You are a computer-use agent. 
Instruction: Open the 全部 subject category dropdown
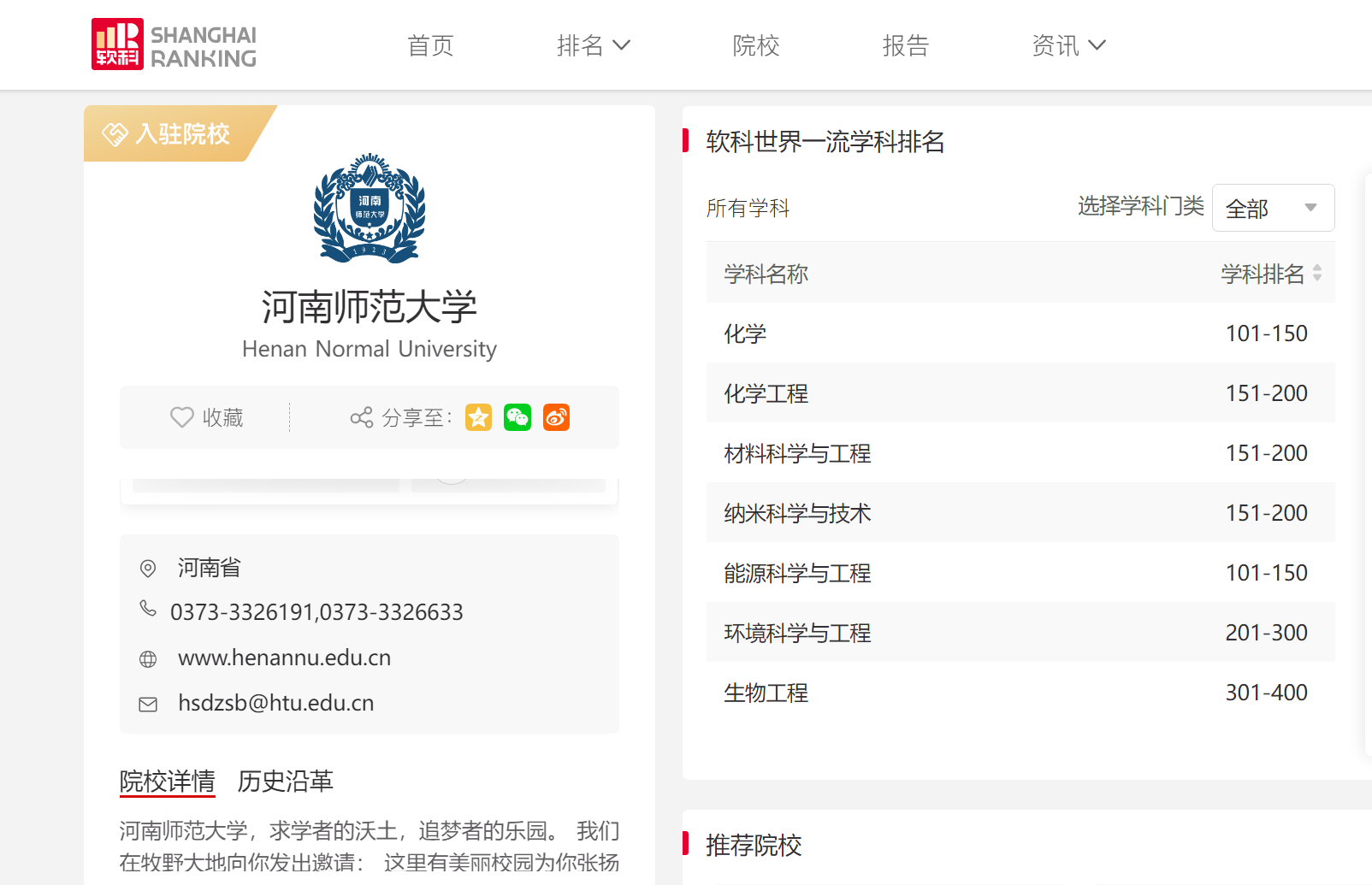pos(1273,208)
